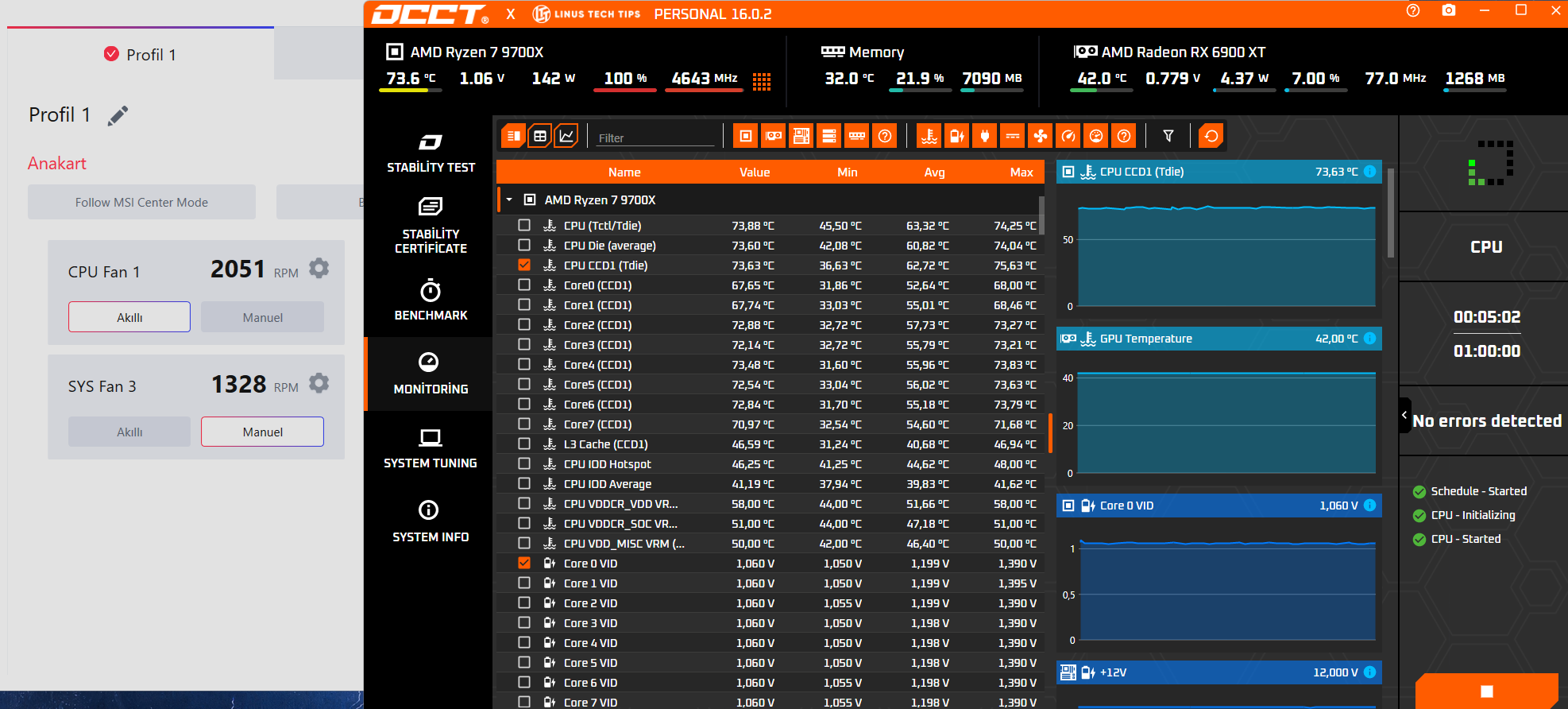The height and width of the screenshot is (709, 1568).
Task: Sort the sensor table by Avg column
Action: (x=935, y=172)
